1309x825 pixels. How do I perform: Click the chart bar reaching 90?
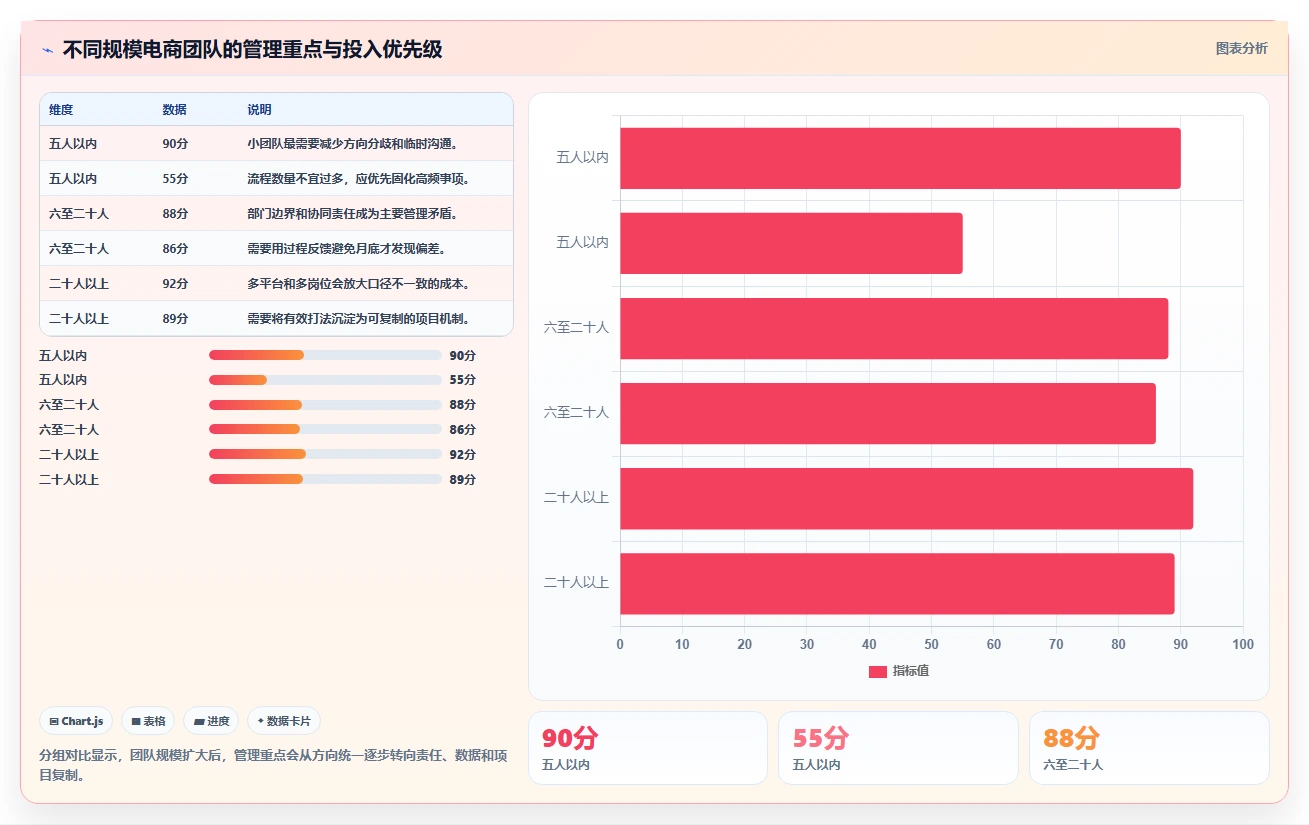900,158
